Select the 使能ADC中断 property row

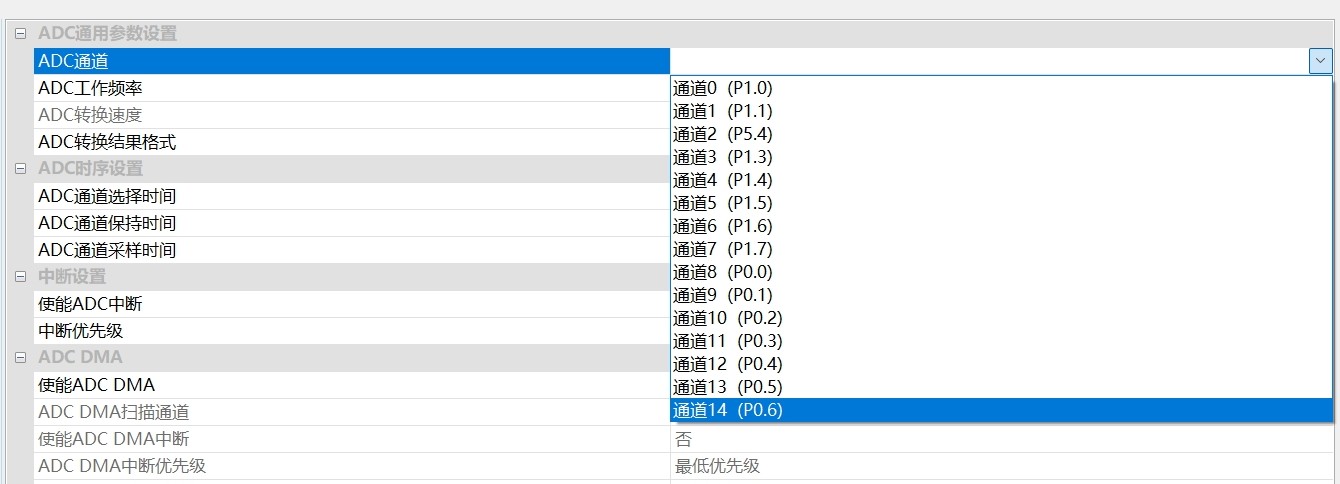point(352,304)
